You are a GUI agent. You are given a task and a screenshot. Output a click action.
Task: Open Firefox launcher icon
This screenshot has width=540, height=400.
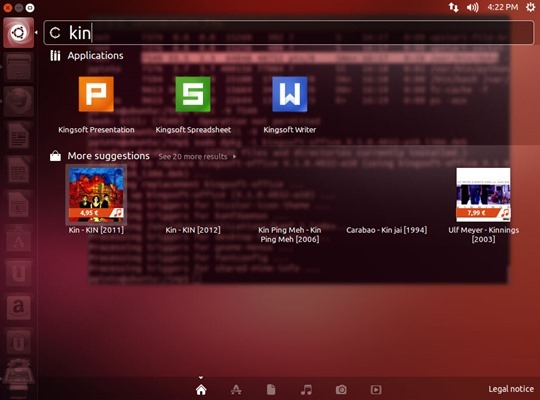pos(19,101)
